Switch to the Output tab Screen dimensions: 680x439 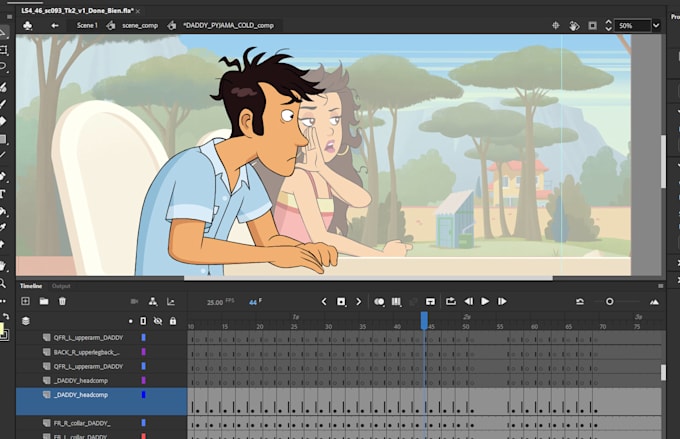coord(61,286)
